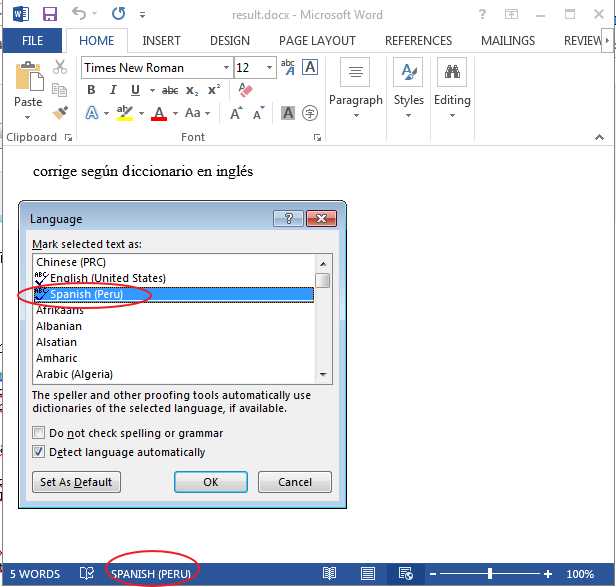The image size is (616, 587).
Task: Click the zoom slider handle
Action: point(490,574)
